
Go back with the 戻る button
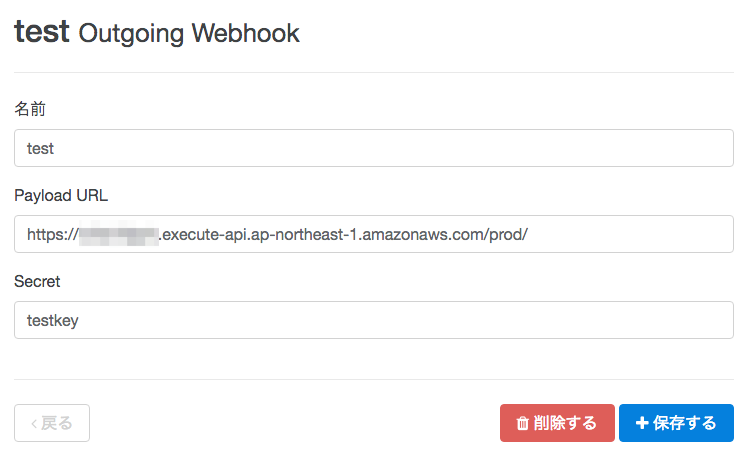[x=52, y=423]
